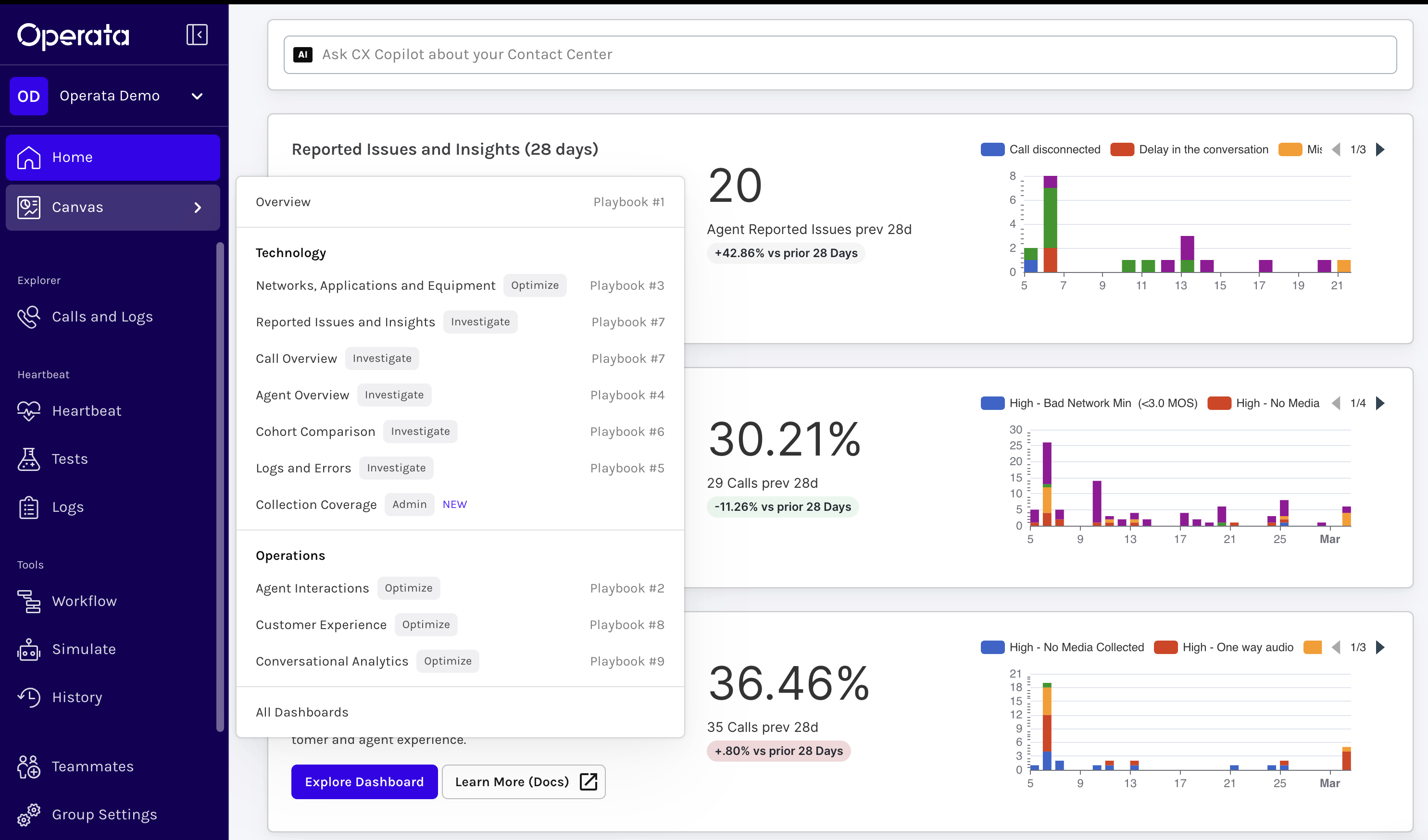Image resolution: width=1428 pixels, height=840 pixels.
Task: Click Learn More (Docs) button
Action: (x=524, y=782)
